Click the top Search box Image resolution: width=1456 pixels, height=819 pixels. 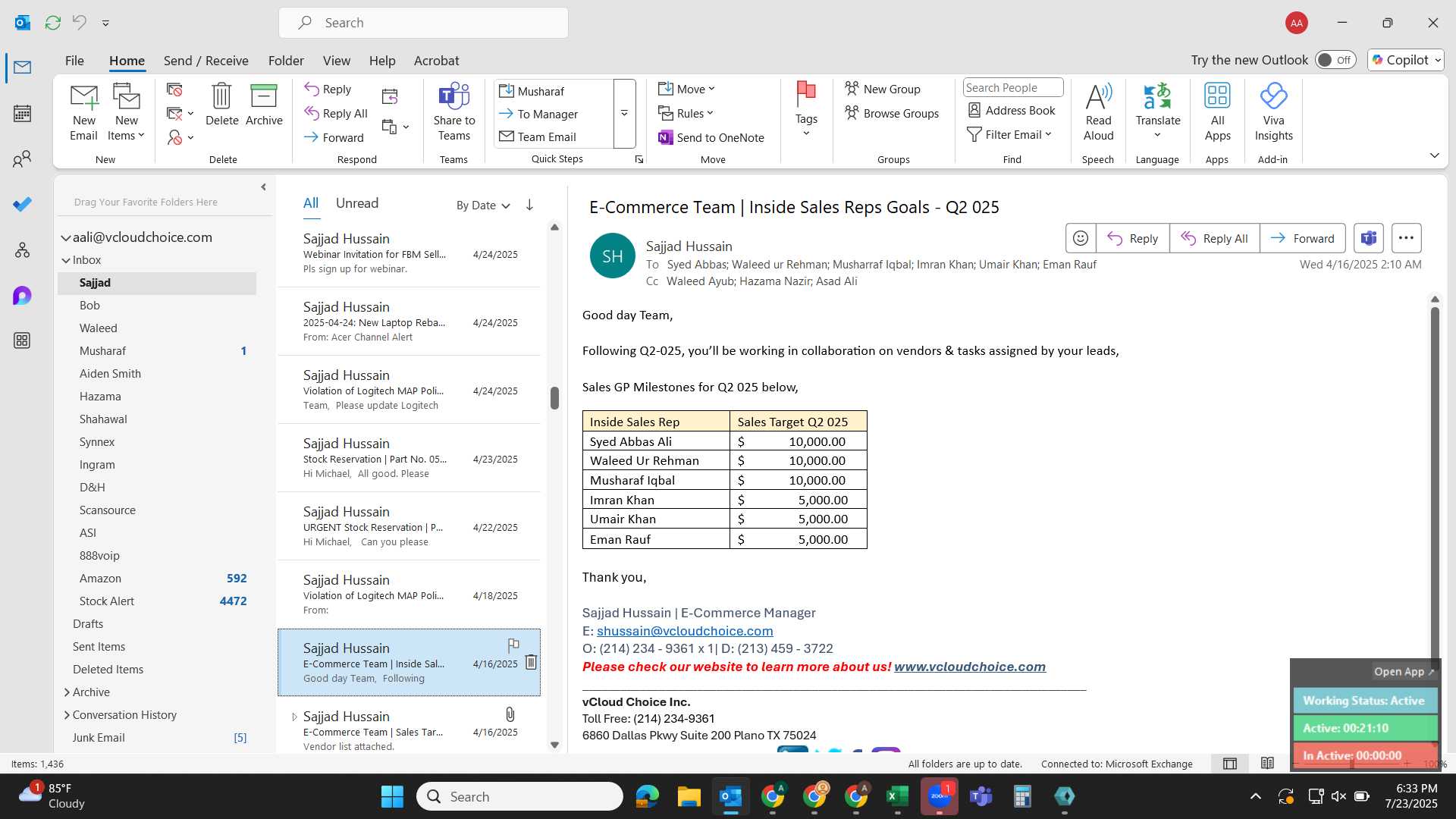(x=423, y=23)
